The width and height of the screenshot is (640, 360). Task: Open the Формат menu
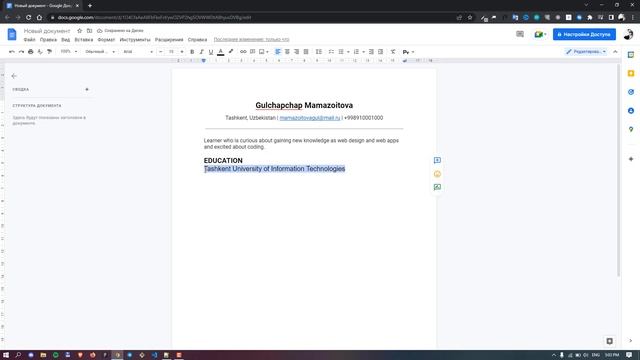click(106, 40)
